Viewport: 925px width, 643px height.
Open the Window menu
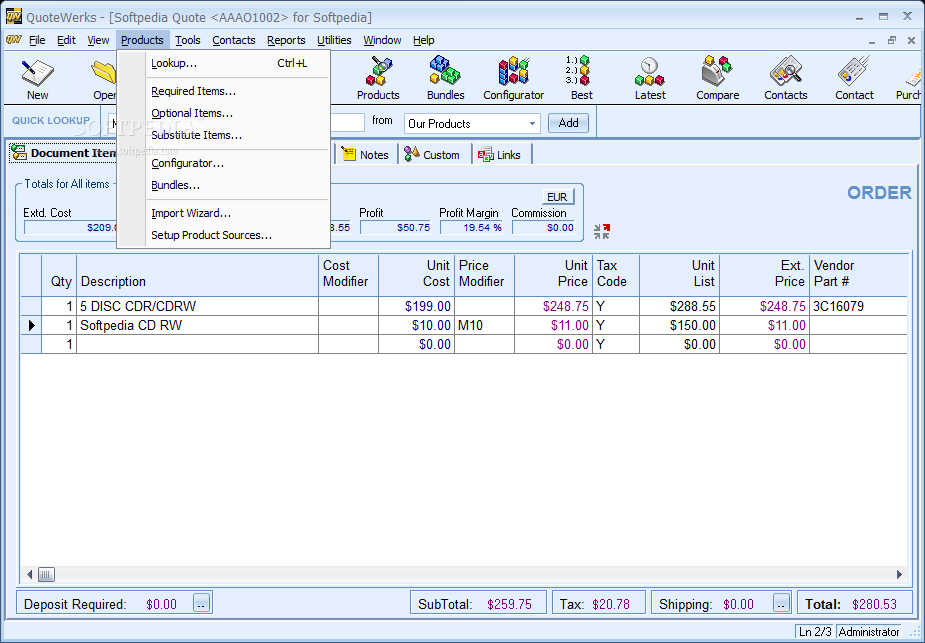tap(382, 40)
